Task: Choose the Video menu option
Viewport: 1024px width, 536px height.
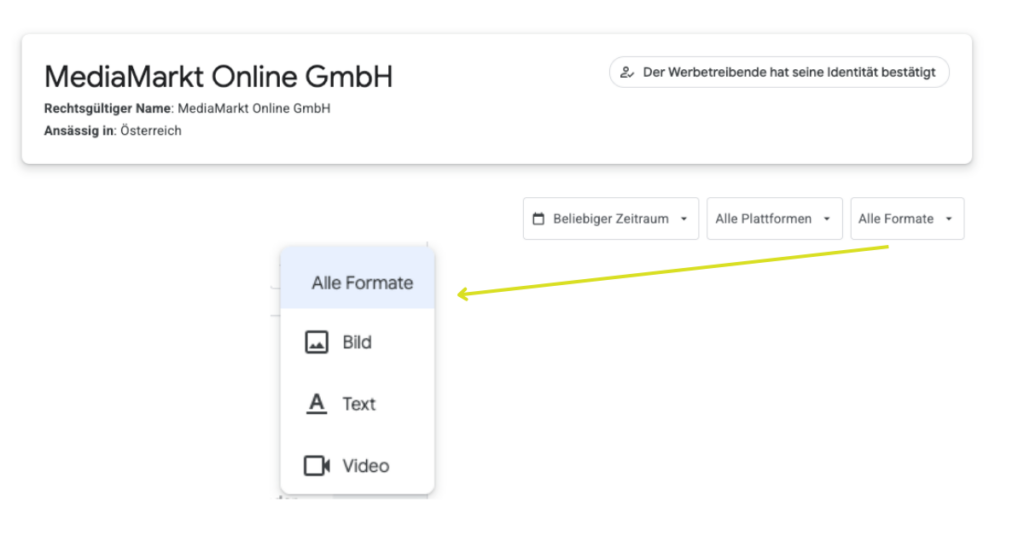Action: (x=357, y=465)
